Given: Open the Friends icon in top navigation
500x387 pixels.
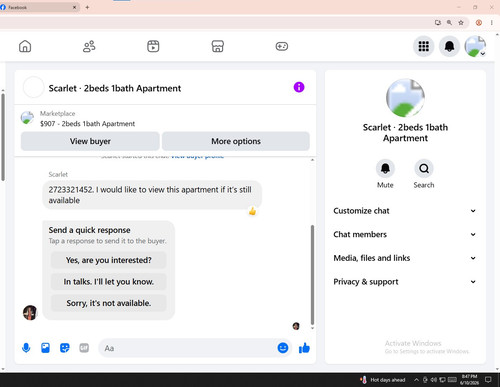Looking at the screenshot, I should [x=89, y=46].
